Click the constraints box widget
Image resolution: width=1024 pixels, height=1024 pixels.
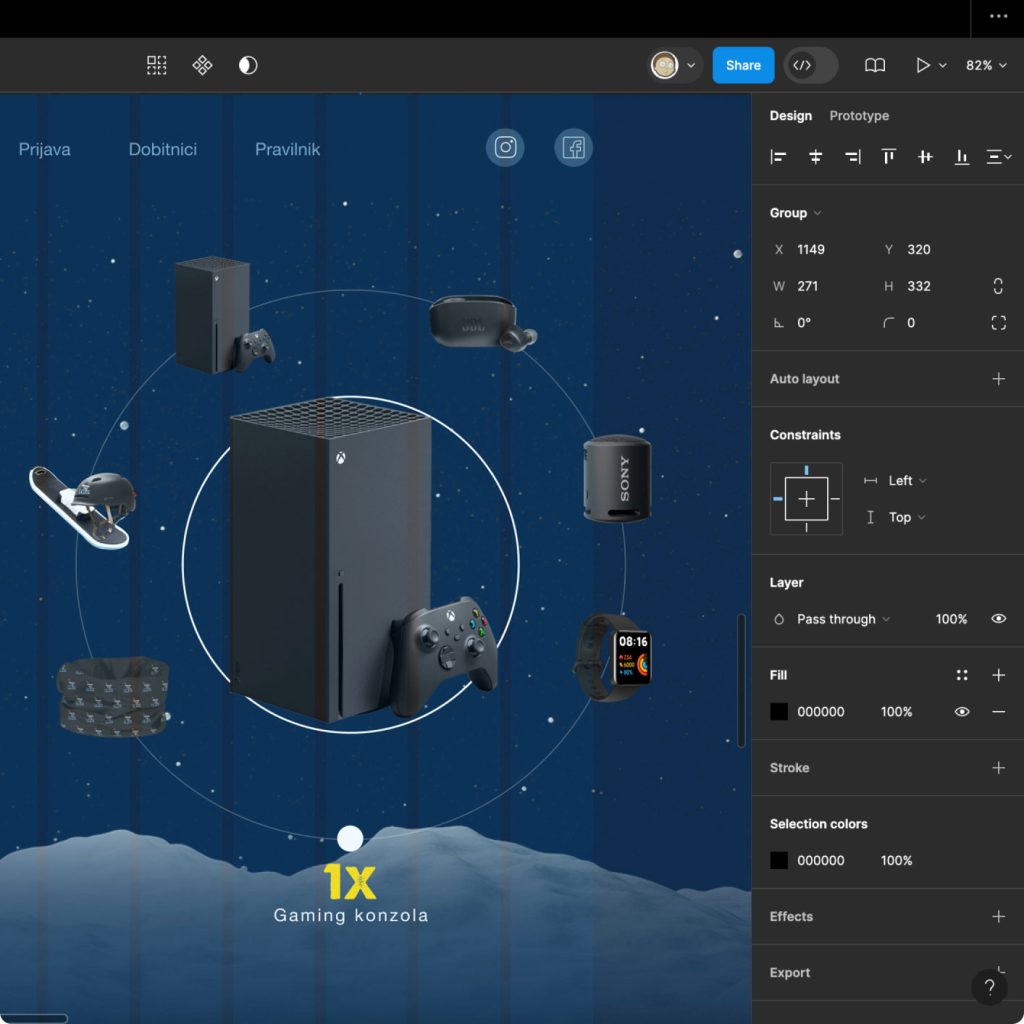pyautogui.click(x=807, y=499)
